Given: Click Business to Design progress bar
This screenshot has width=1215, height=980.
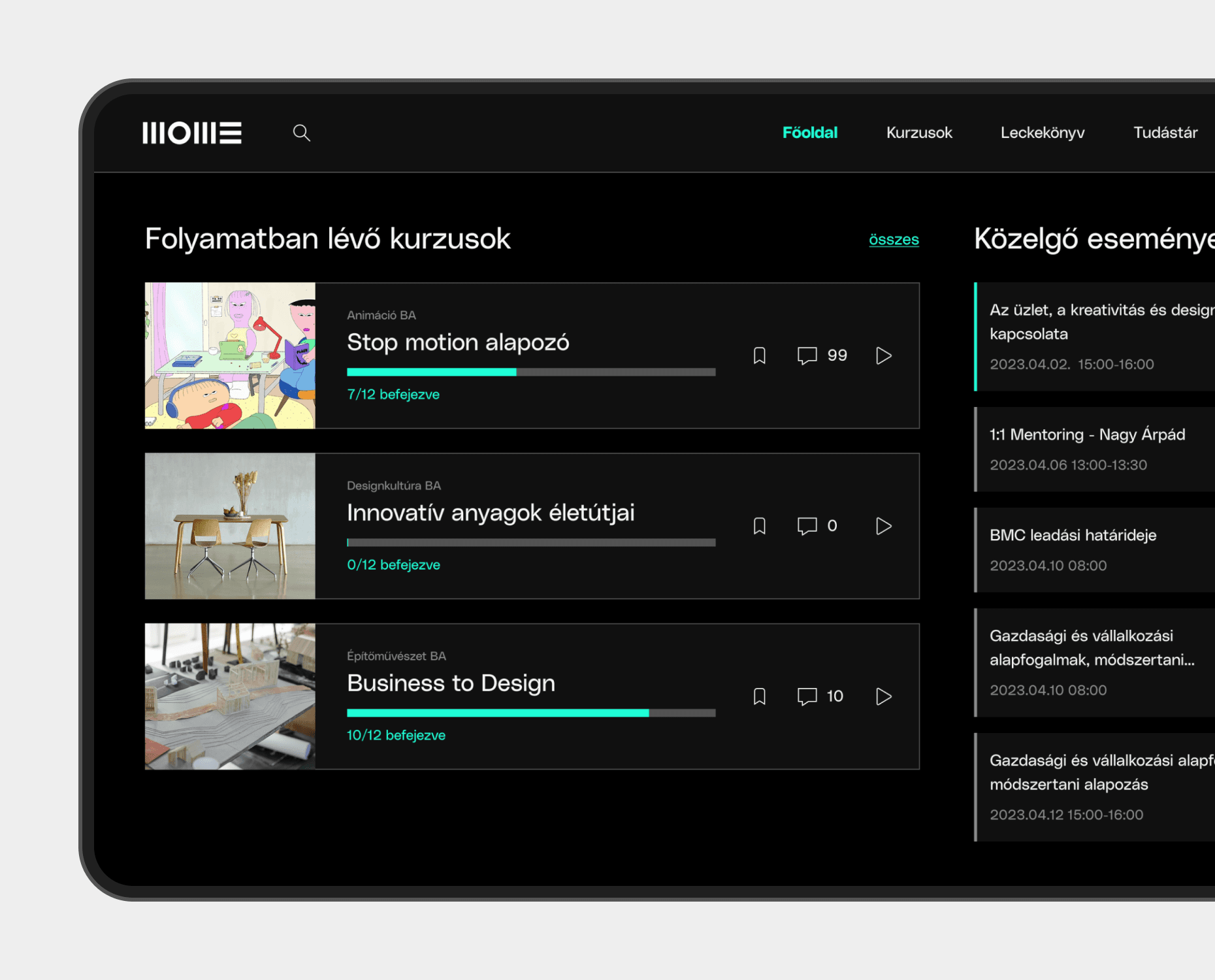Looking at the screenshot, I should coord(531,713).
